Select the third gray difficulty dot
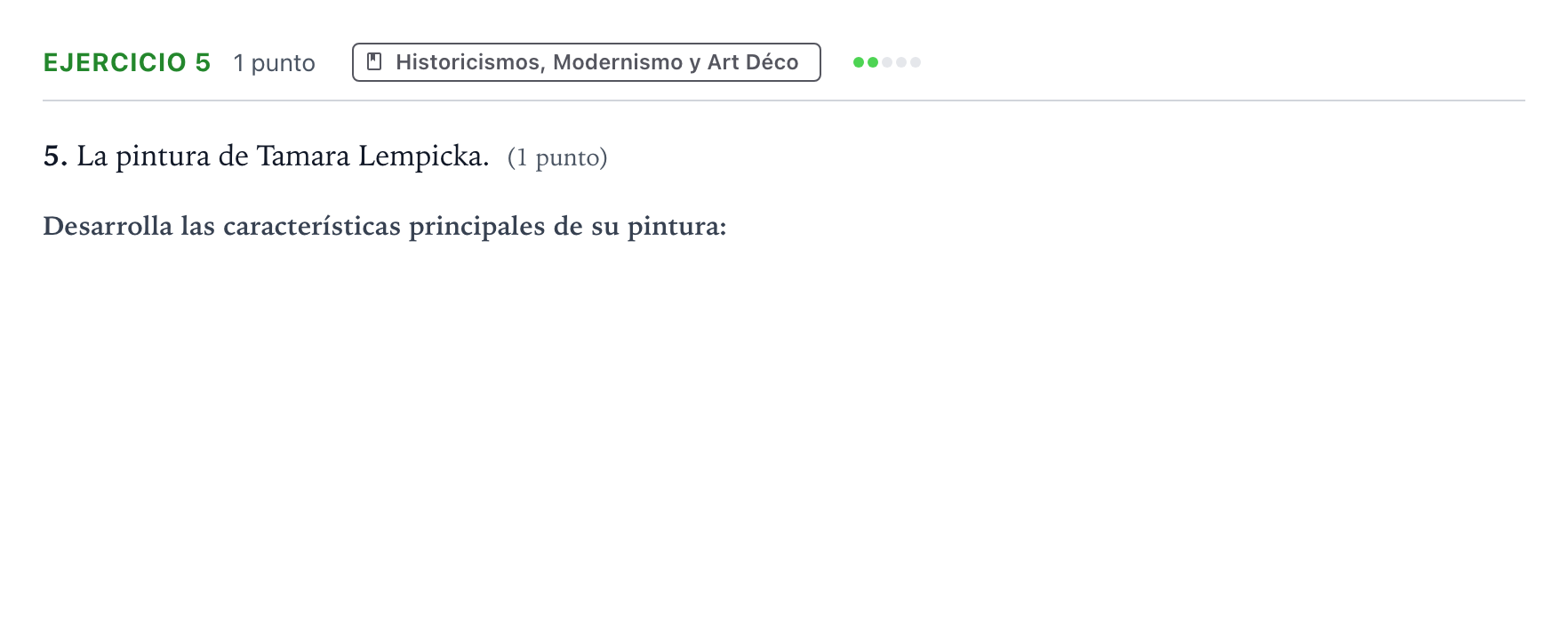1568x635 pixels. 887,62
